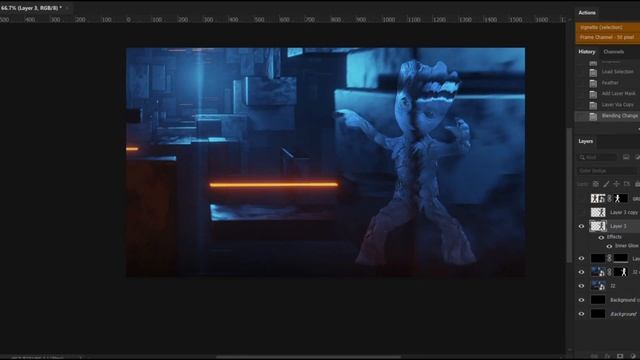Select the Background layer name
Viewport: 640px width, 360px height.
pyautogui.click(x=623, y=314)
